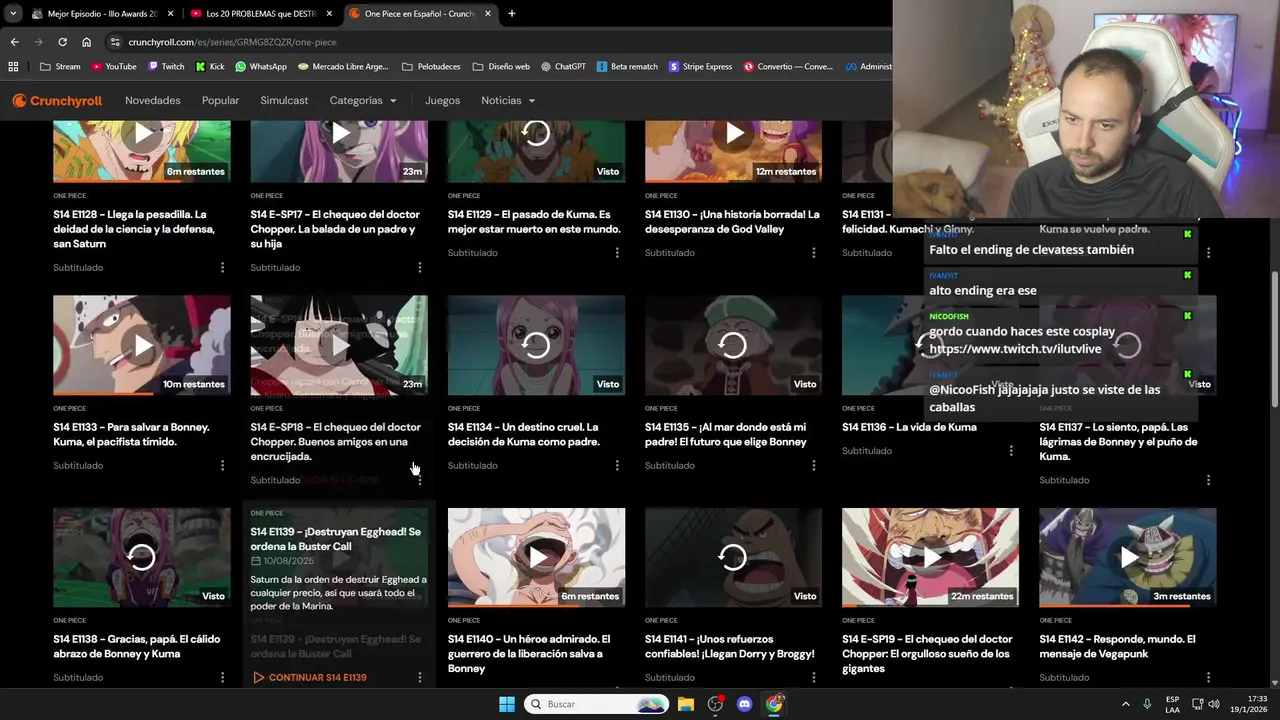The height and width of the screenshot is (720, 1280).
Task: Replay E1138 episode thumbnail
Action: point(142,557)
